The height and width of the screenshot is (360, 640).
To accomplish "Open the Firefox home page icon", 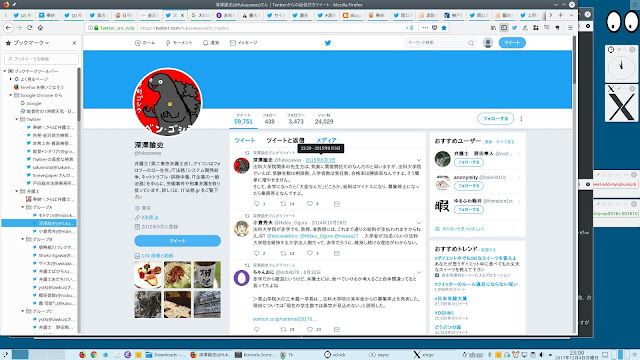I will 40,28.
